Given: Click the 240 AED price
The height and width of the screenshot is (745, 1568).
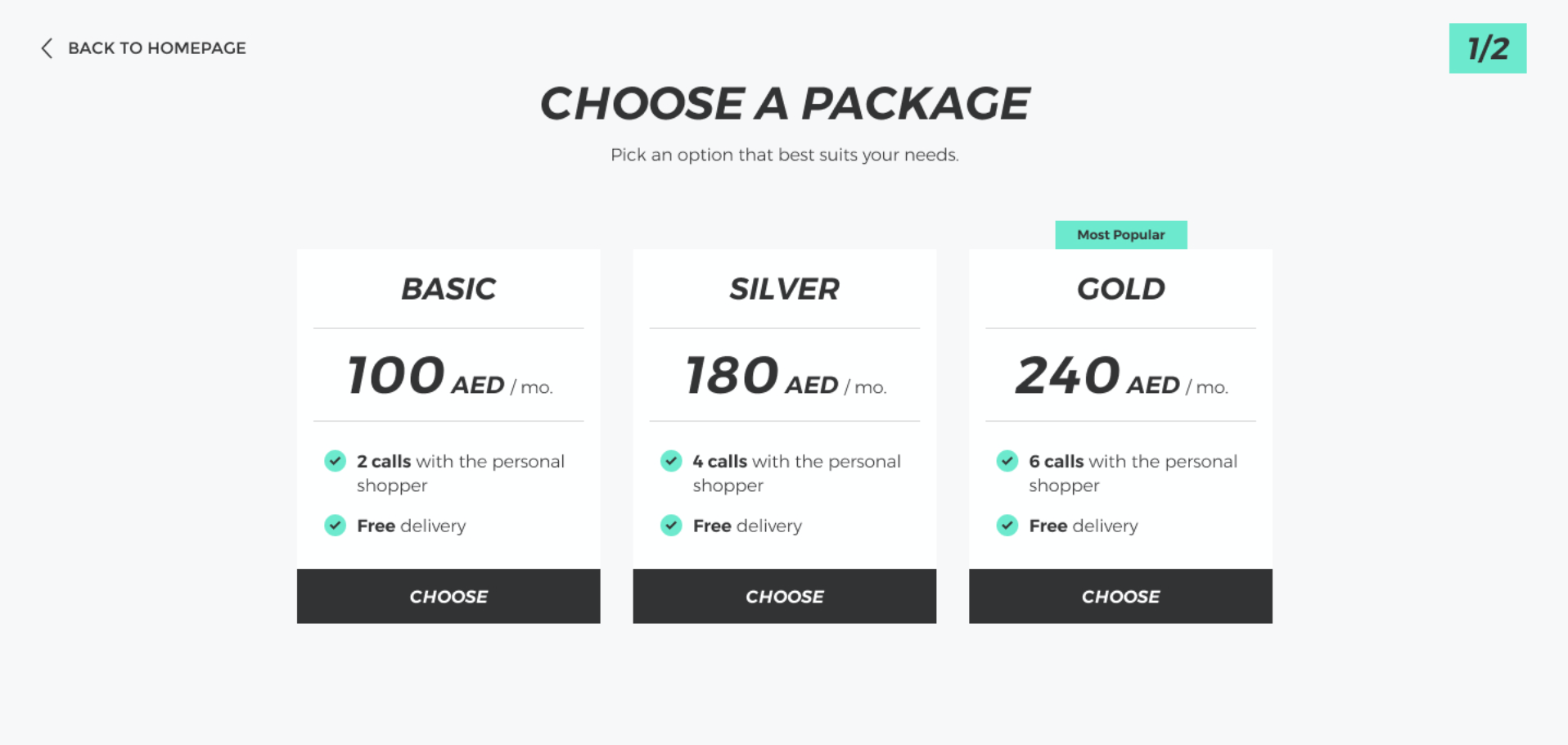Looking at the screenshot, I should click(1122, 376).
